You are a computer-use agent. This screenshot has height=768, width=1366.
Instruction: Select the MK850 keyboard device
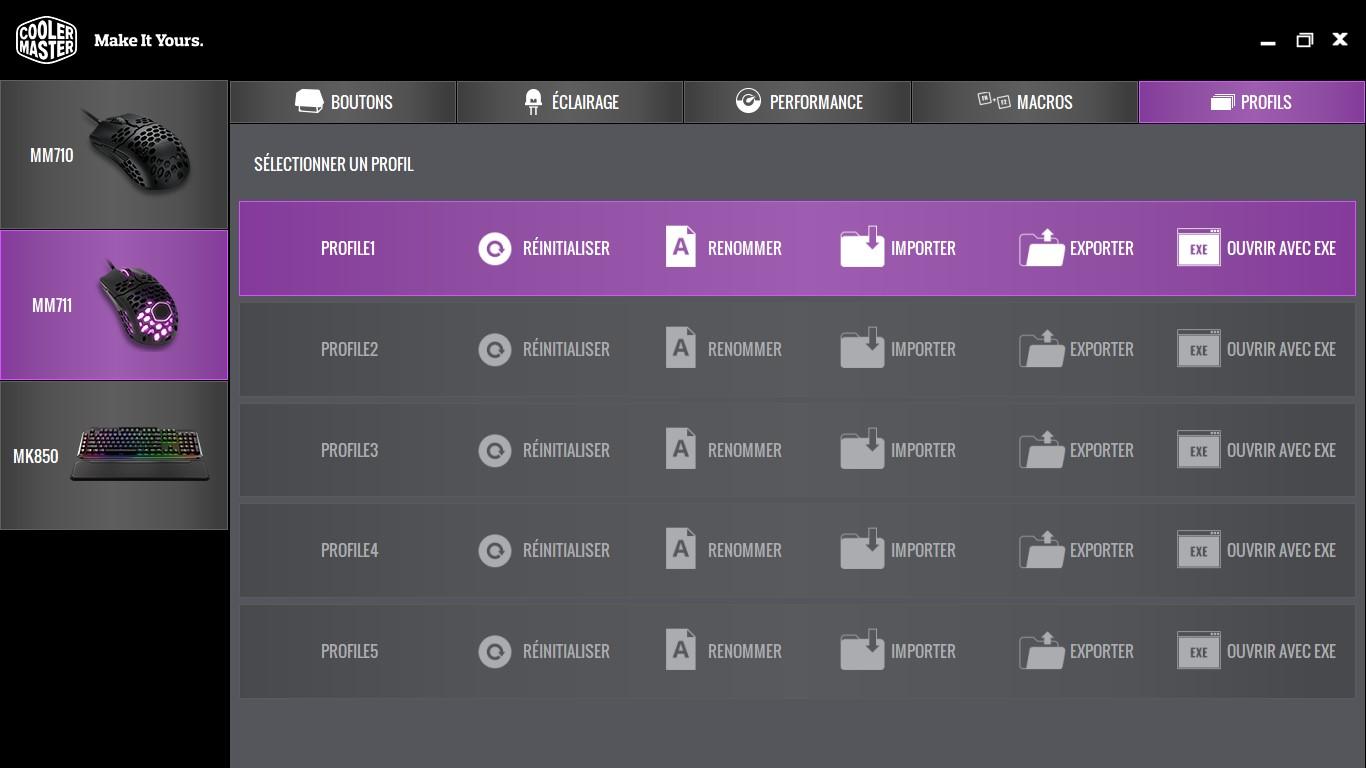(x=114, y=456)
